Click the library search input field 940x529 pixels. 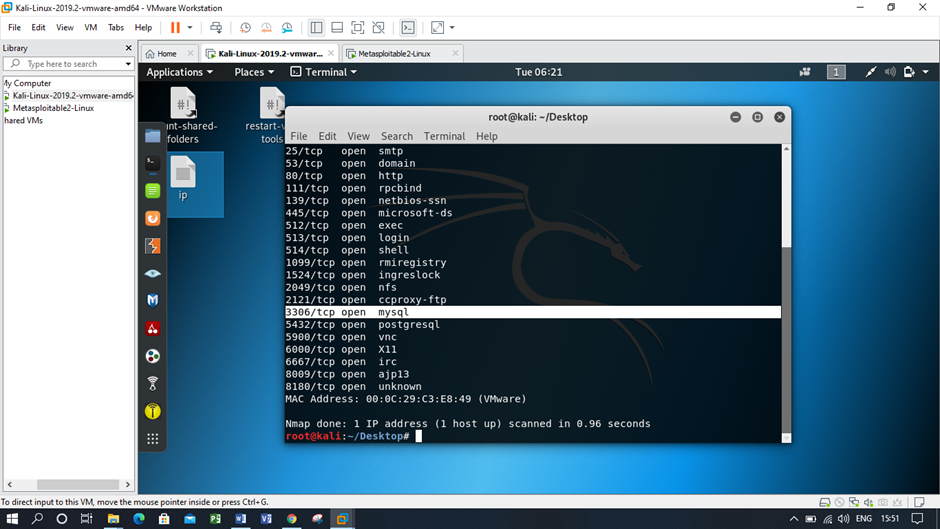coord(67,64)
